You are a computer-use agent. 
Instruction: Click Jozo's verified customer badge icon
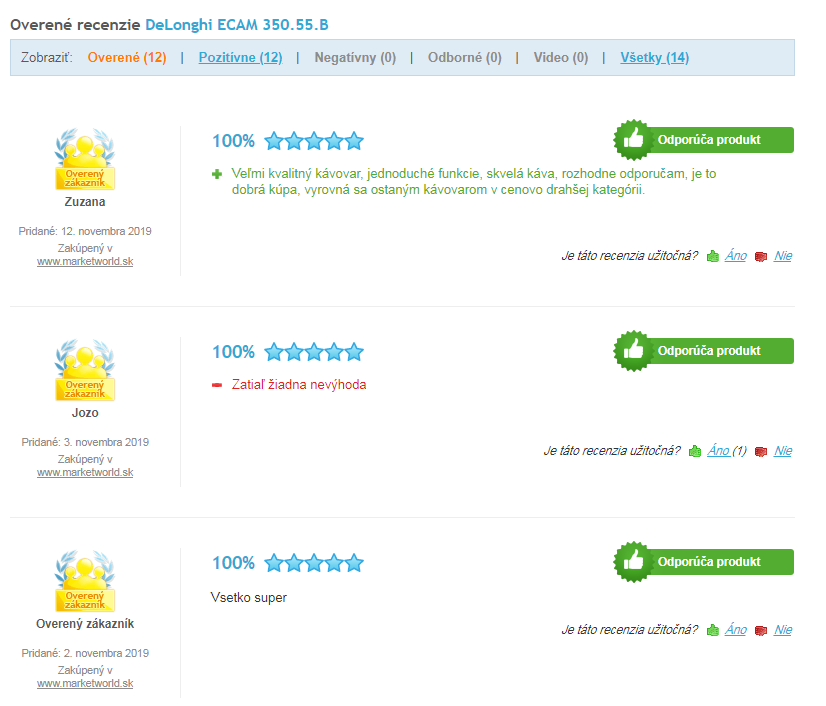click(x=85, y=369)
